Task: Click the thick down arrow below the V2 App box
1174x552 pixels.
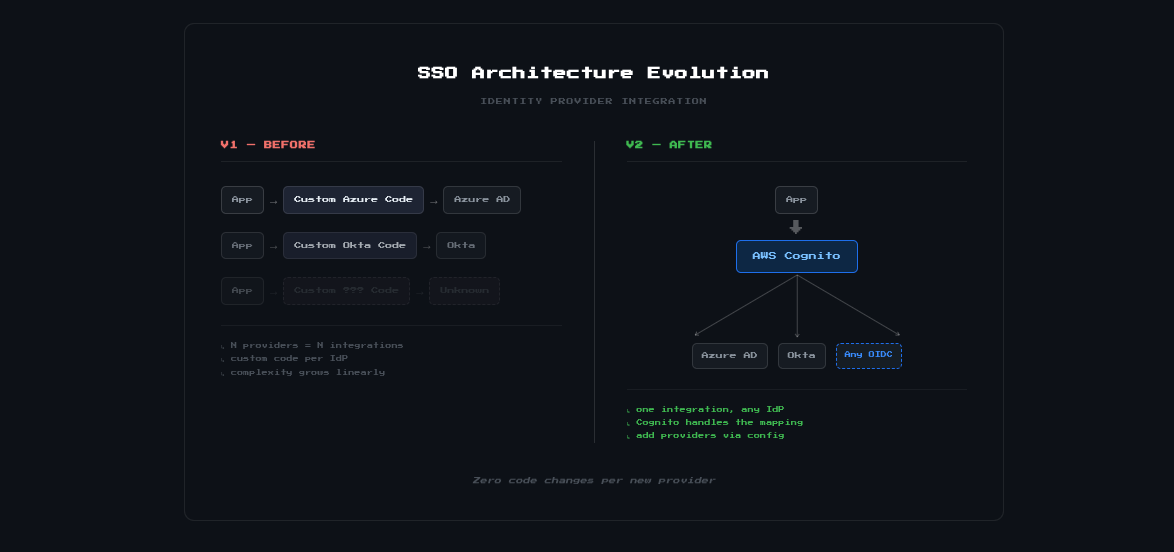Action: pyautogui.click(x=796, y=227)
